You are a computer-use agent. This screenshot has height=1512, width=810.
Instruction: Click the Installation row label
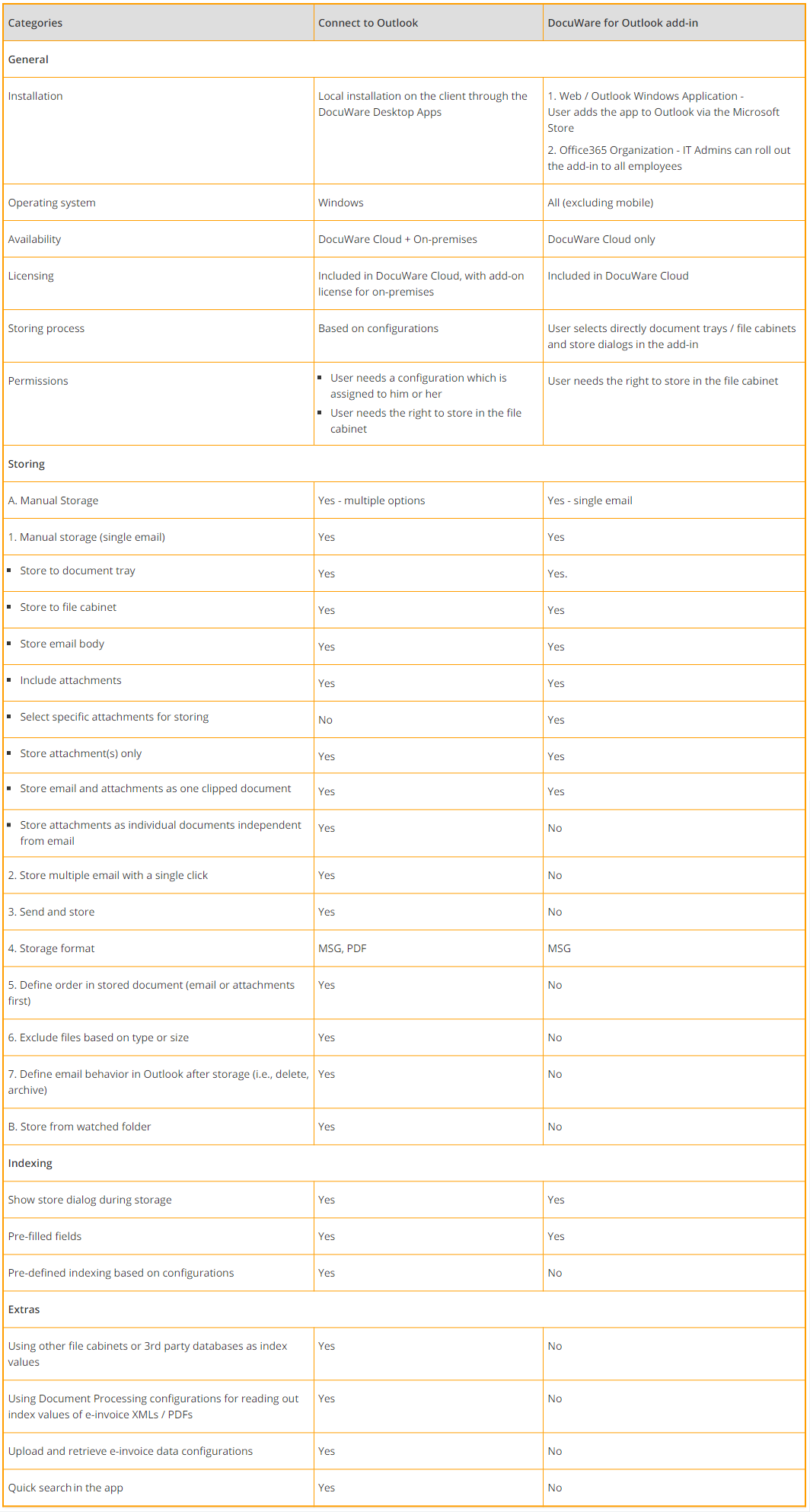(35, 96)
